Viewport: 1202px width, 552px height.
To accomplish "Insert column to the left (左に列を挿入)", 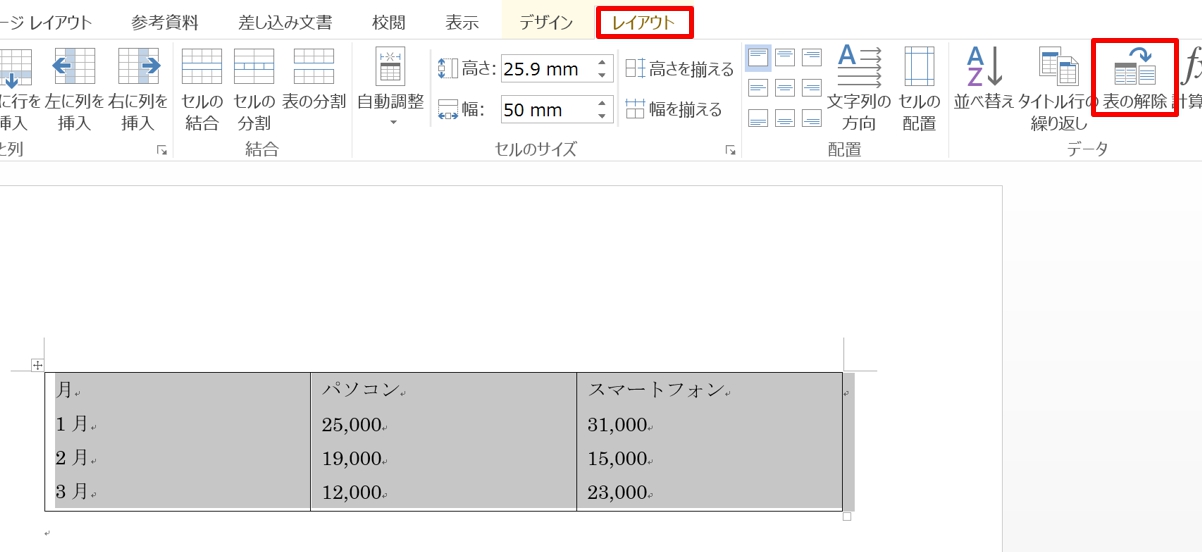I will [74, 89].
